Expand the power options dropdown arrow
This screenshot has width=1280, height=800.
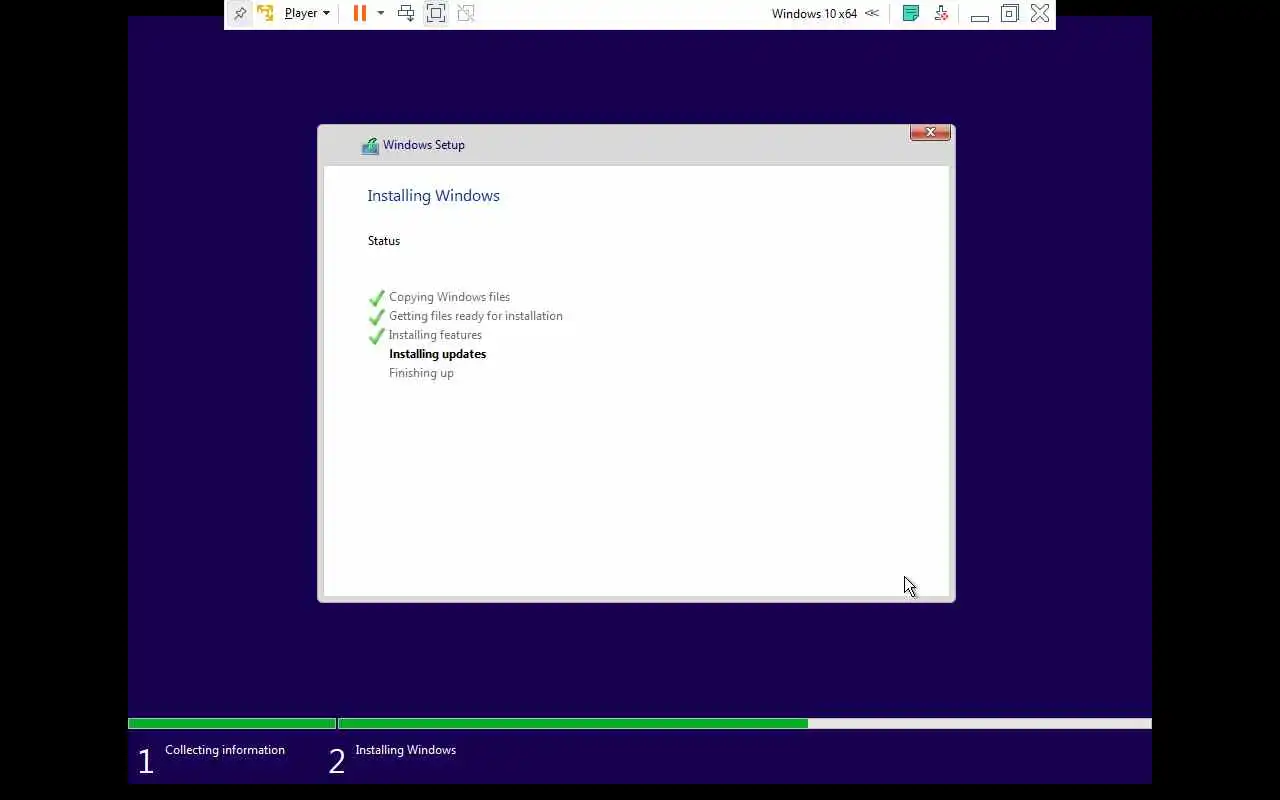[380, 13]
